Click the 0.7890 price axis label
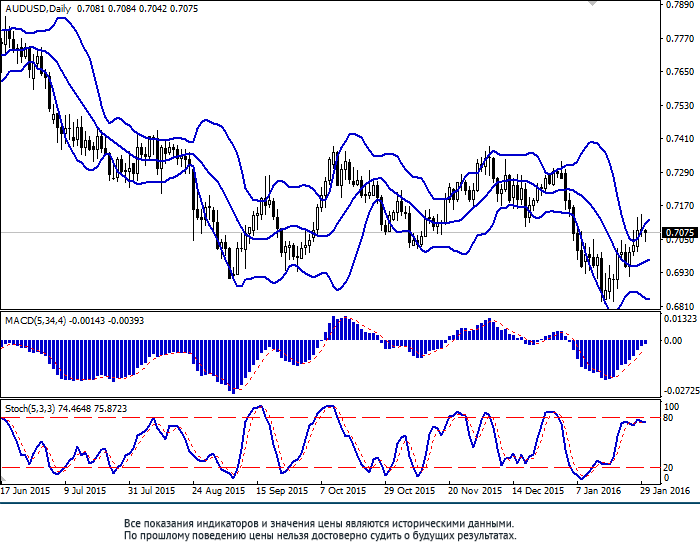The width and height of the screenshot is (700, 552). coord(680,5)
